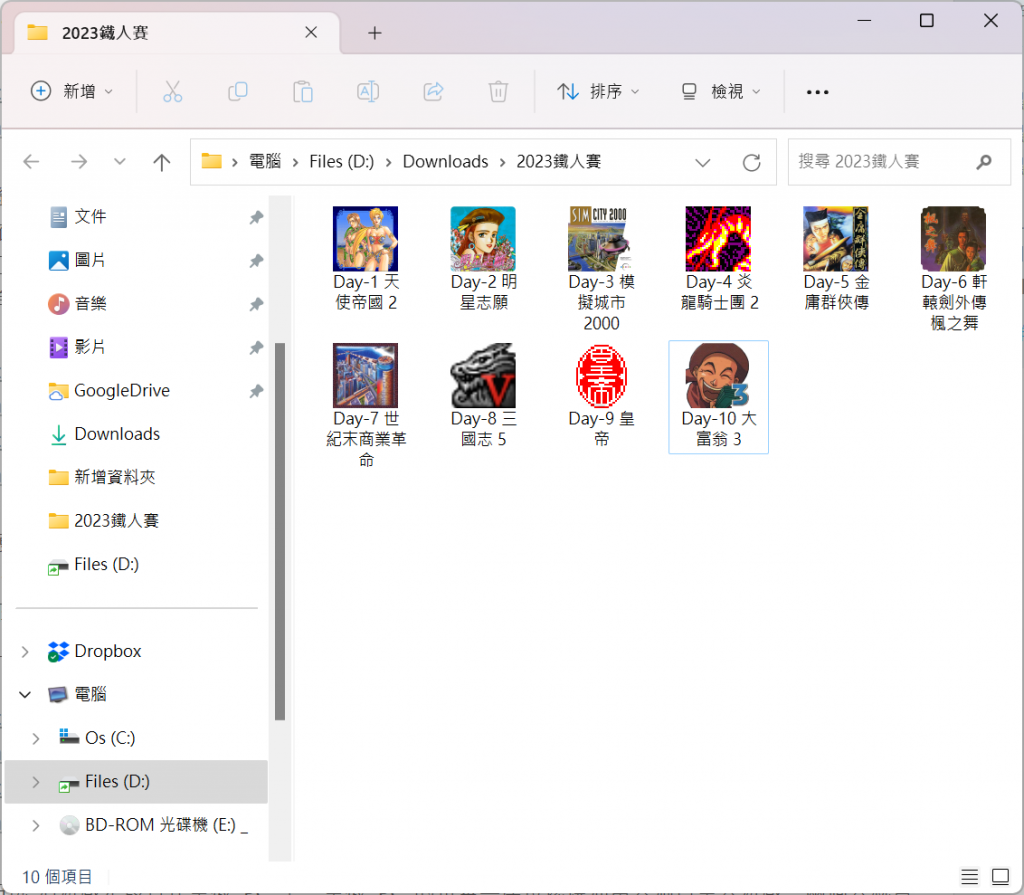
Task: Select Day-8 三國志 5 file
Action: [x=483, y=395]
